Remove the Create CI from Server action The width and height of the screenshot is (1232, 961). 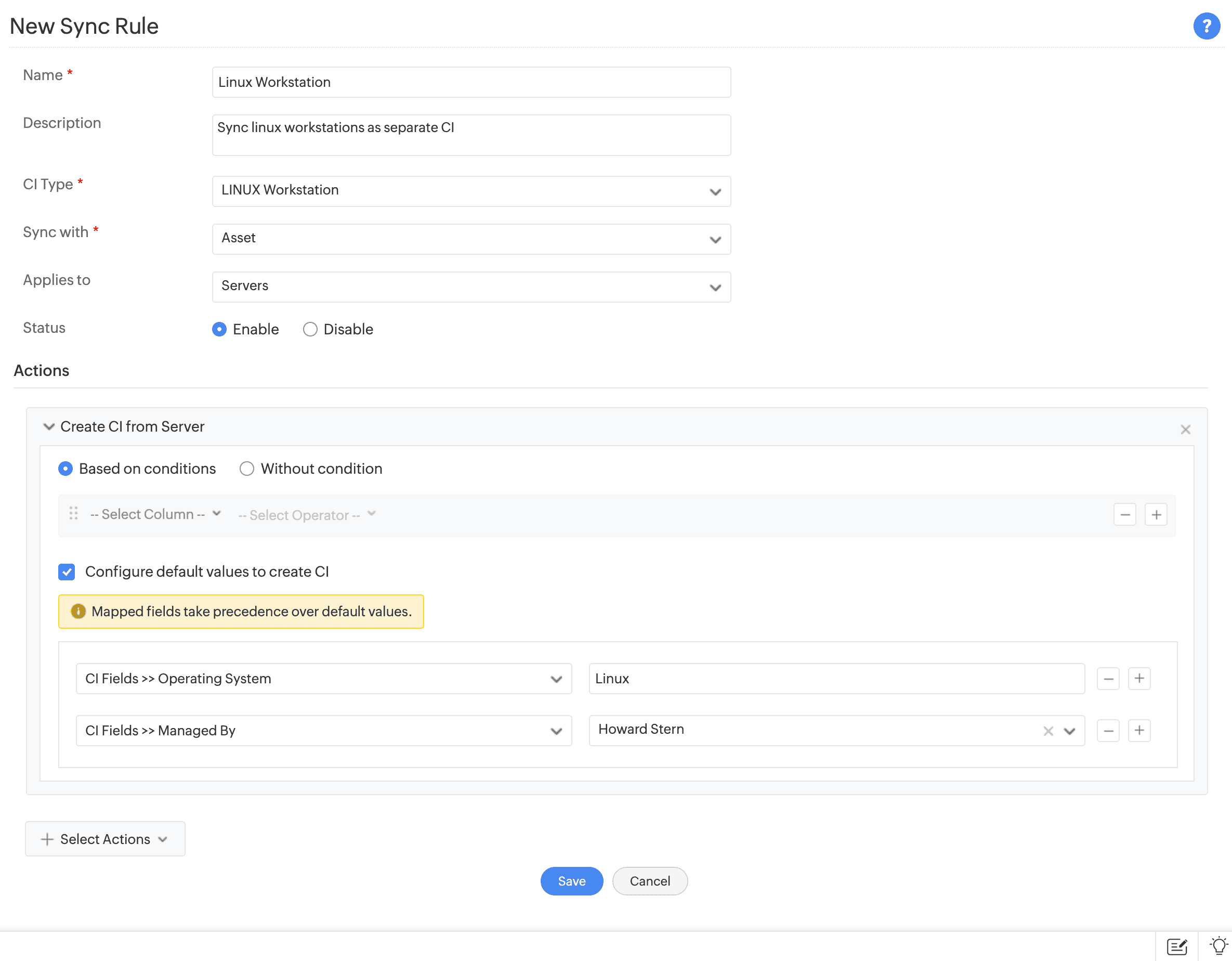tap(1185, 430)
